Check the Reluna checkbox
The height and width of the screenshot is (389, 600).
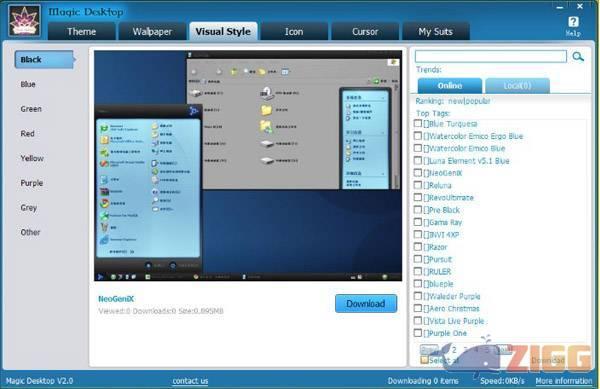418,185
